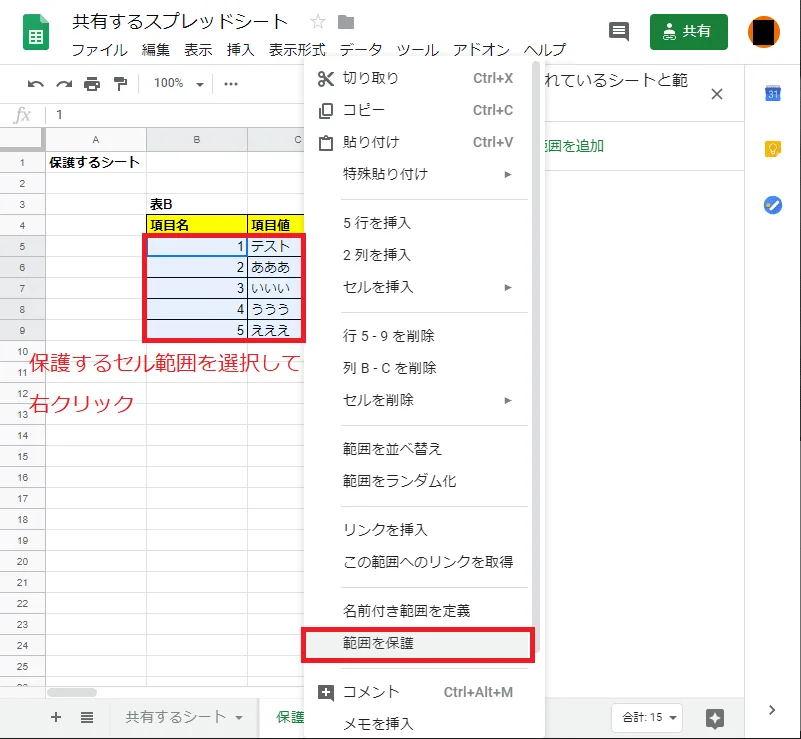The width and height of the screenshot is (801, 739).
Task: Add a new sheet with plus
Action: pyautogui.click(x=56, y=717)
